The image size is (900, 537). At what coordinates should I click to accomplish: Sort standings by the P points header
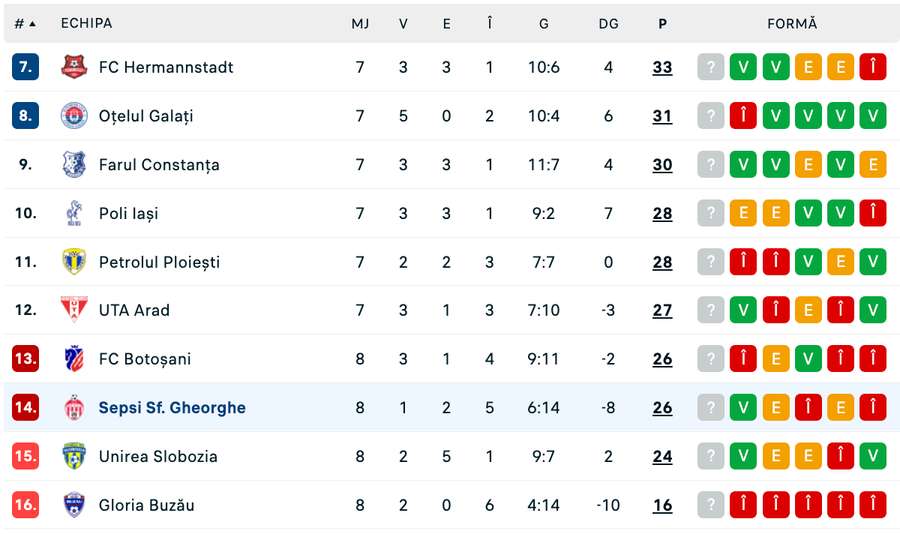[662, 24]
